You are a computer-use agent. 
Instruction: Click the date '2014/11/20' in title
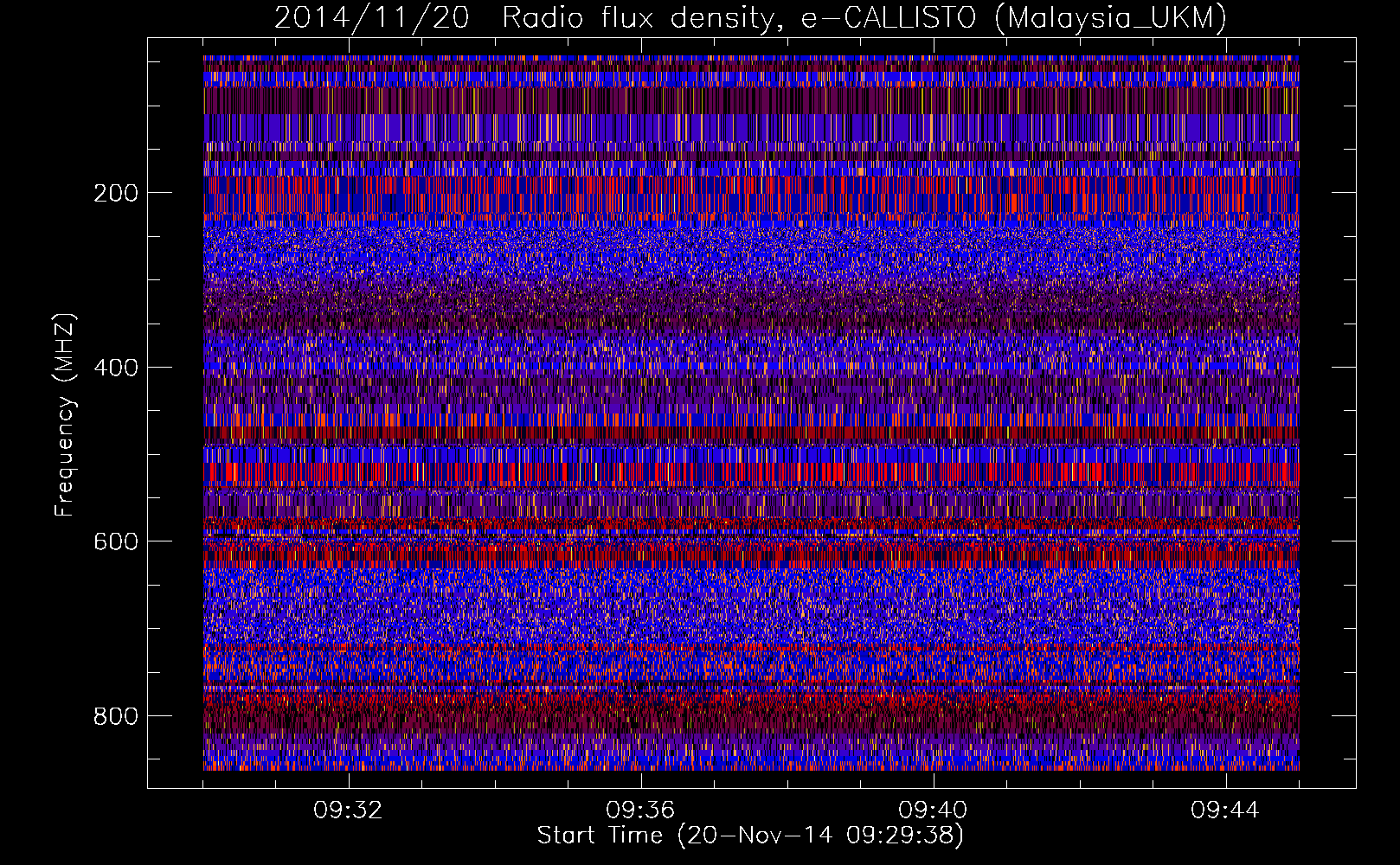(x=372, y=17)
